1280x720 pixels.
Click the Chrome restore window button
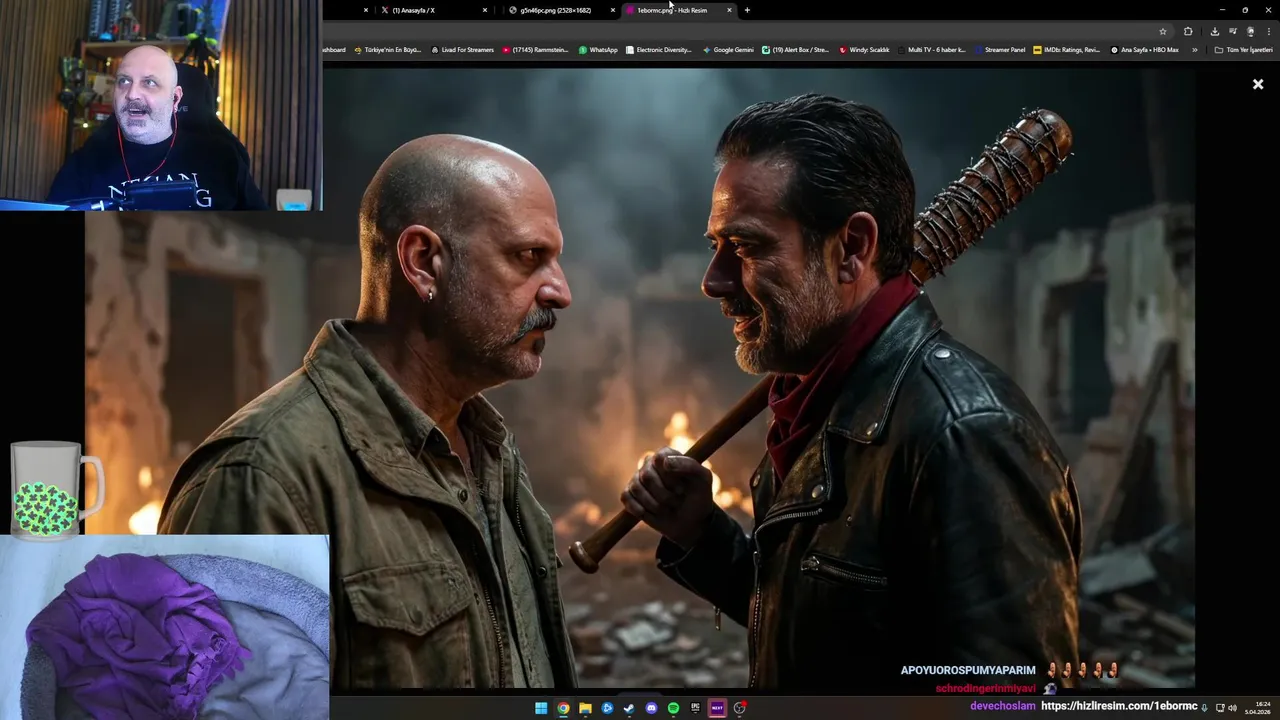[x=1245, y=10]
